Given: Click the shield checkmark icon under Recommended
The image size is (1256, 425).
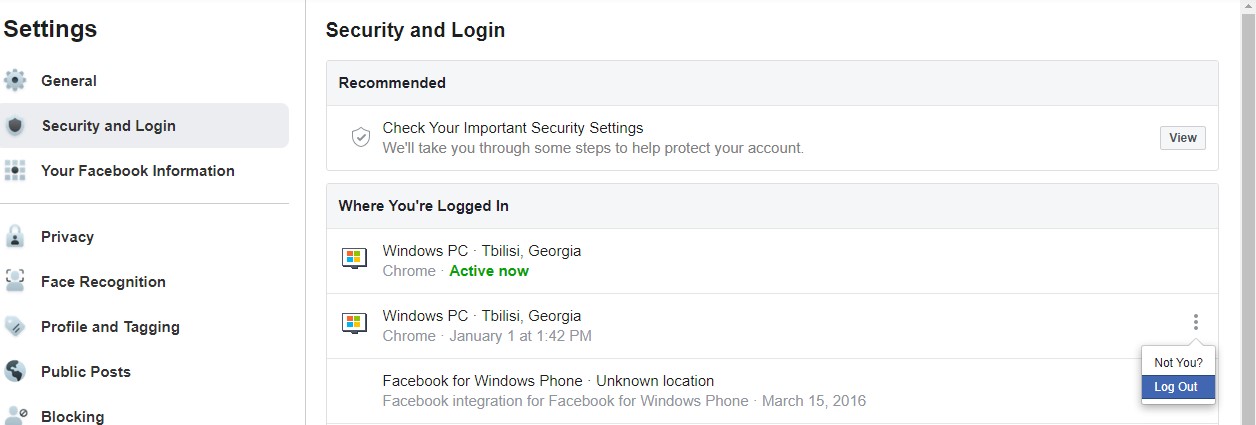Looking at the screenshot, I should click(x=361, y=138).
